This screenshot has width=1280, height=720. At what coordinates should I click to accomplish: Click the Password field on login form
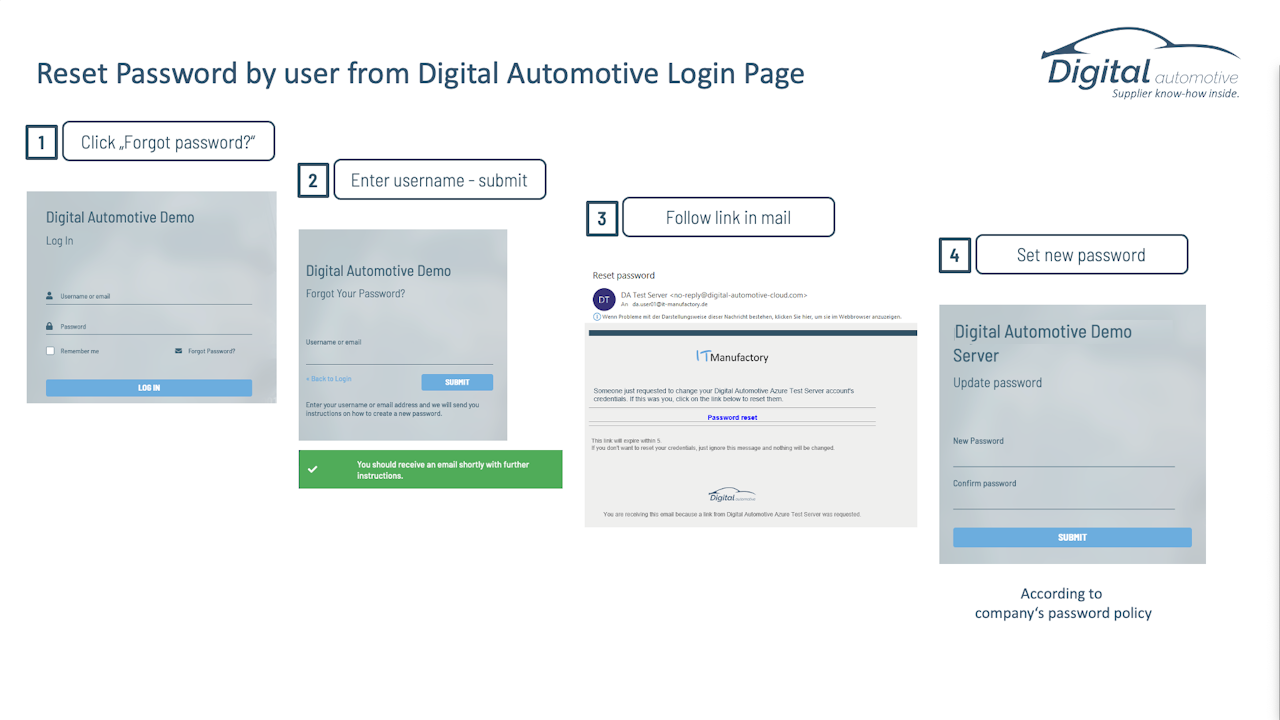pos(149,326)
